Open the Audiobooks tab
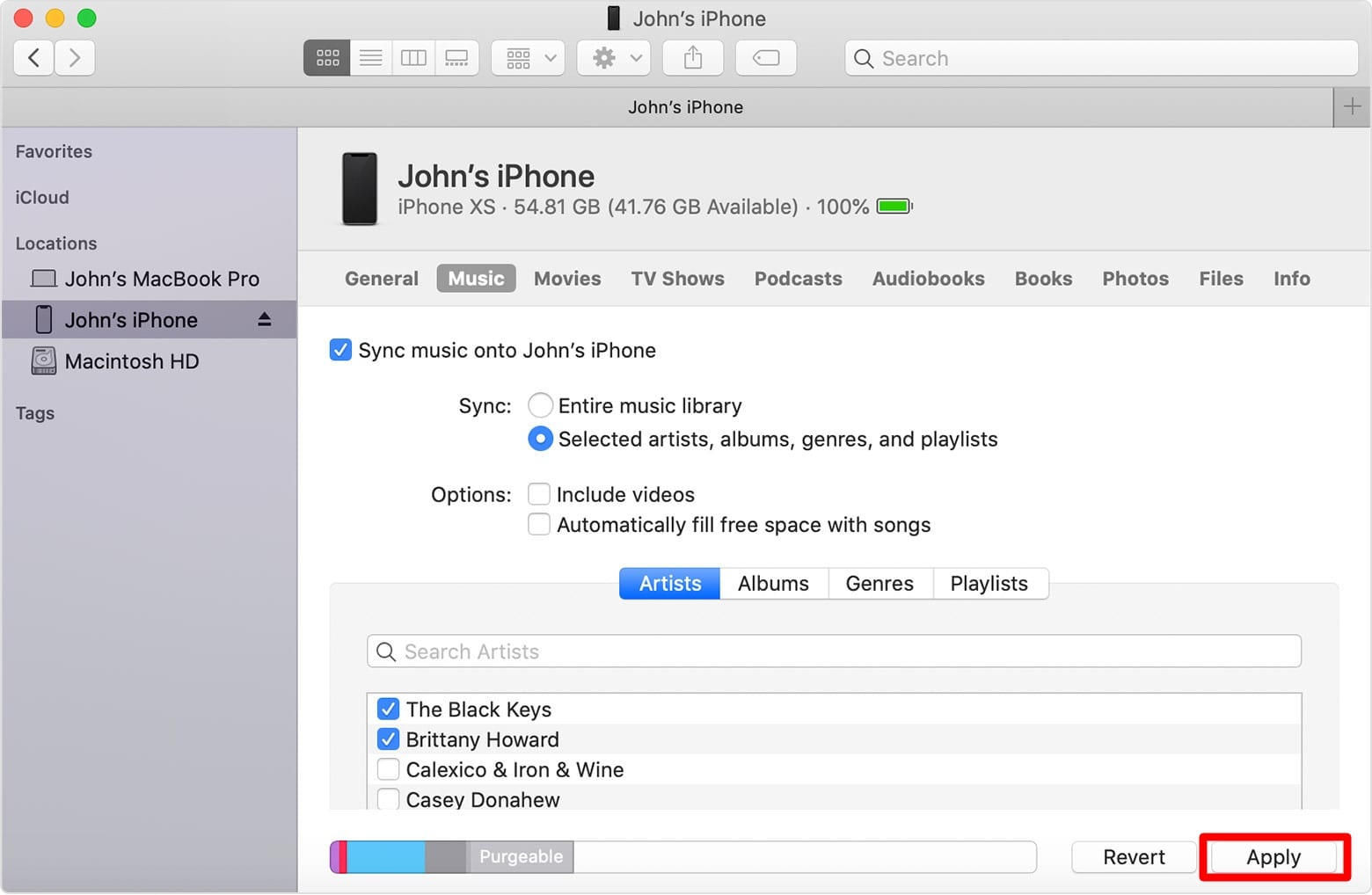This screenshot has width=1372, height=895. (x=928, y=279)
